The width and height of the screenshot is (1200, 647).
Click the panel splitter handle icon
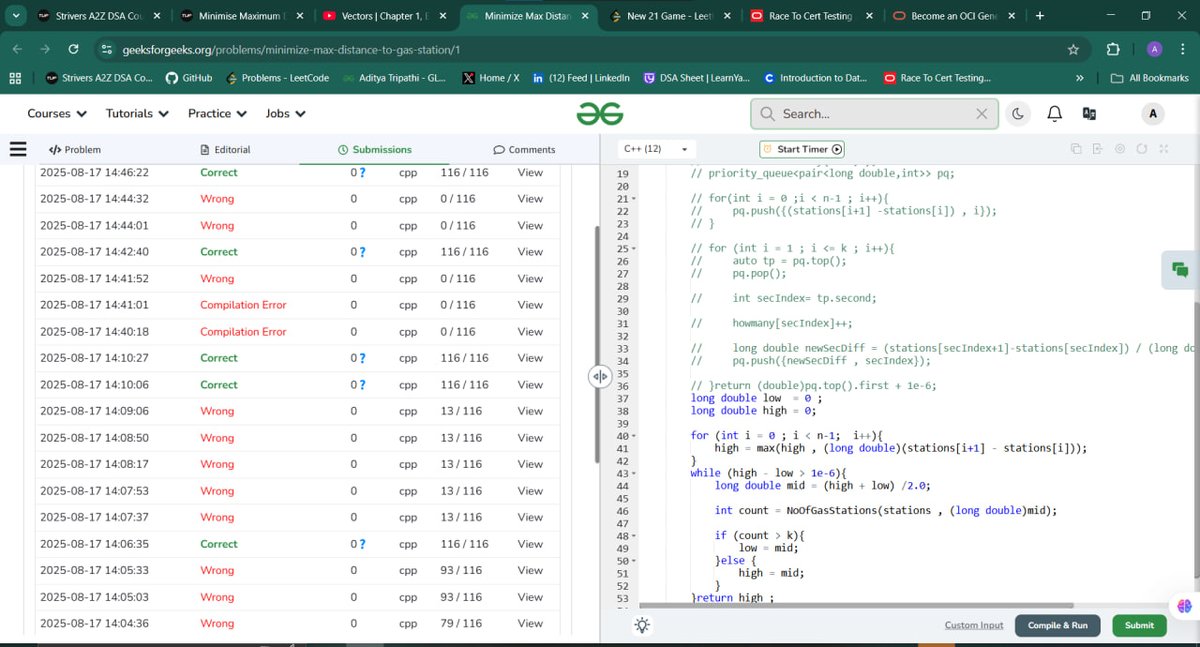[x=599, y=376]
